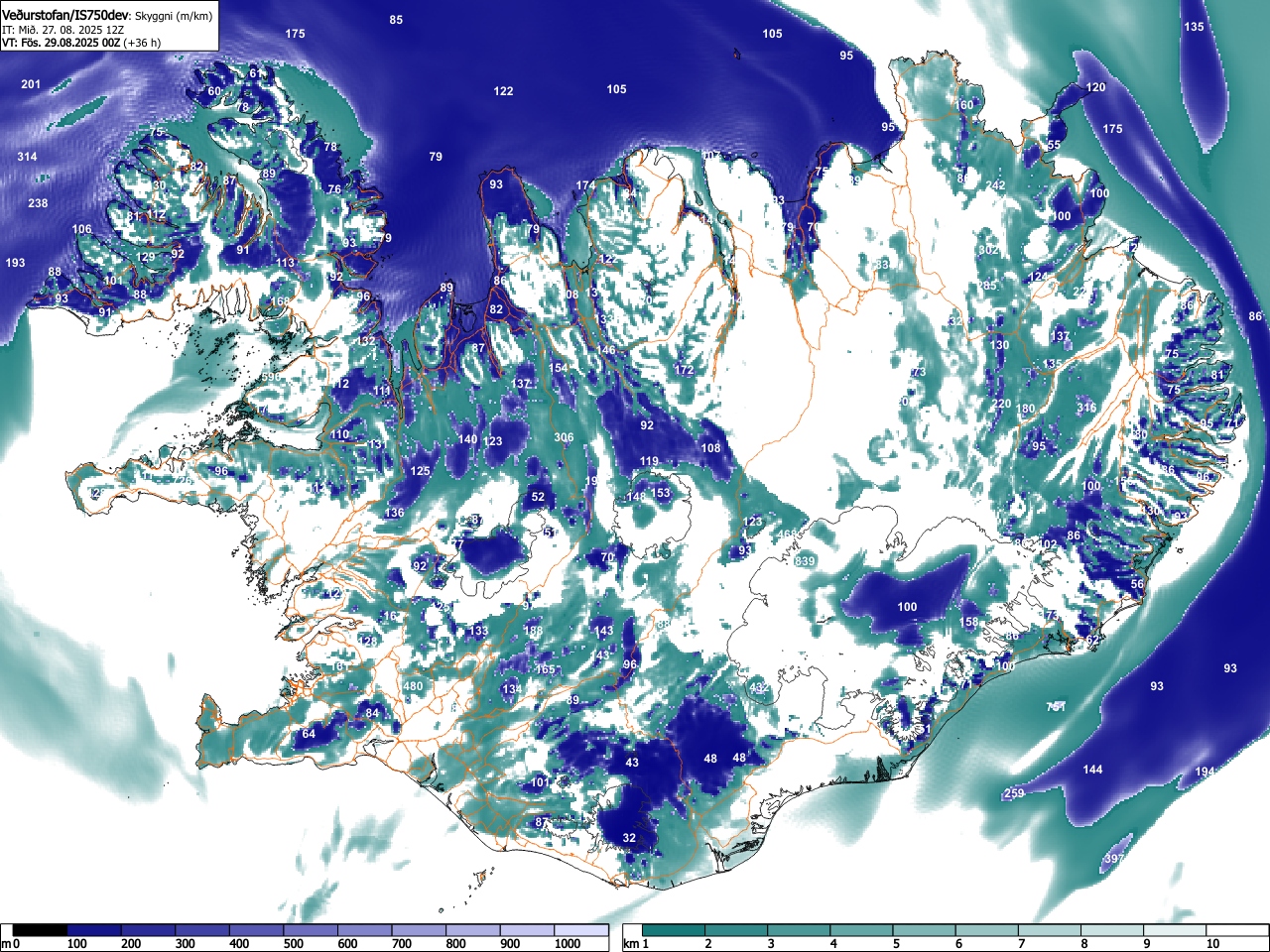Click the visibility value '432'
Viewport: 1270px width, 952px height.
(x=759, y=688)
